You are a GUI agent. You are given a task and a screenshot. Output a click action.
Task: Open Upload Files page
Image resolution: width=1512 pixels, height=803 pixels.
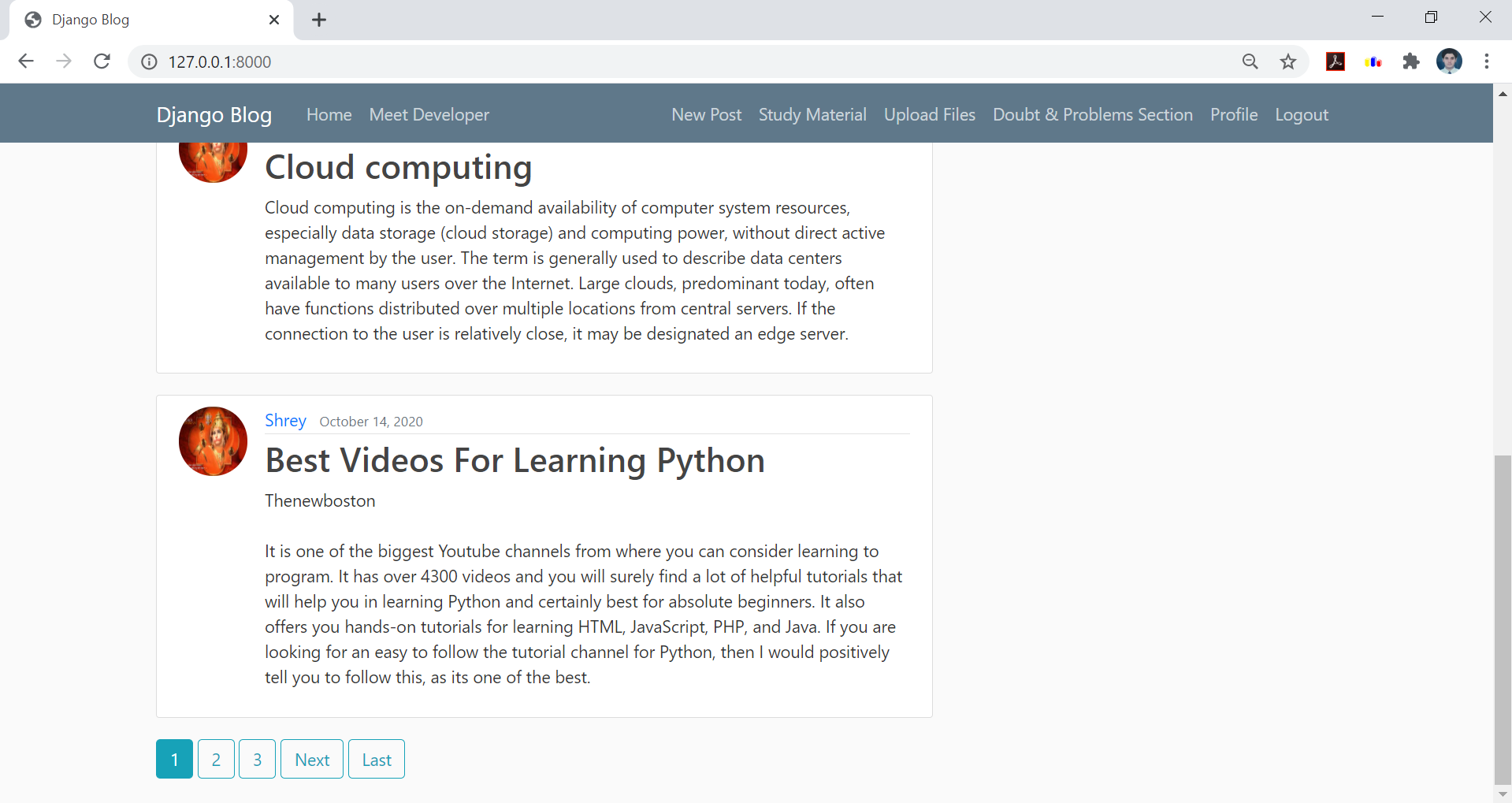pyautogui.click(x=930, y=115)
